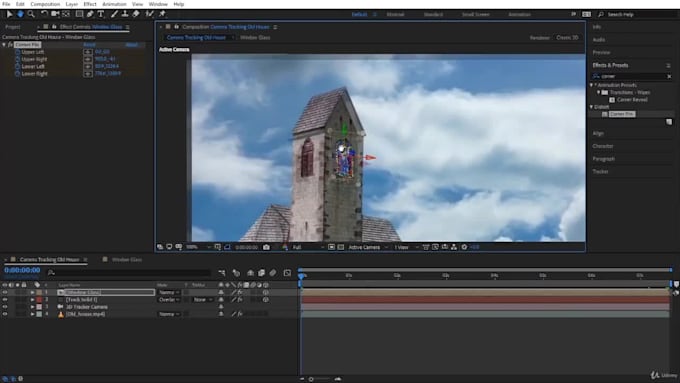Open the Animation menu
The width and height of the screenshot is (680, 383).
click(114, 4)
